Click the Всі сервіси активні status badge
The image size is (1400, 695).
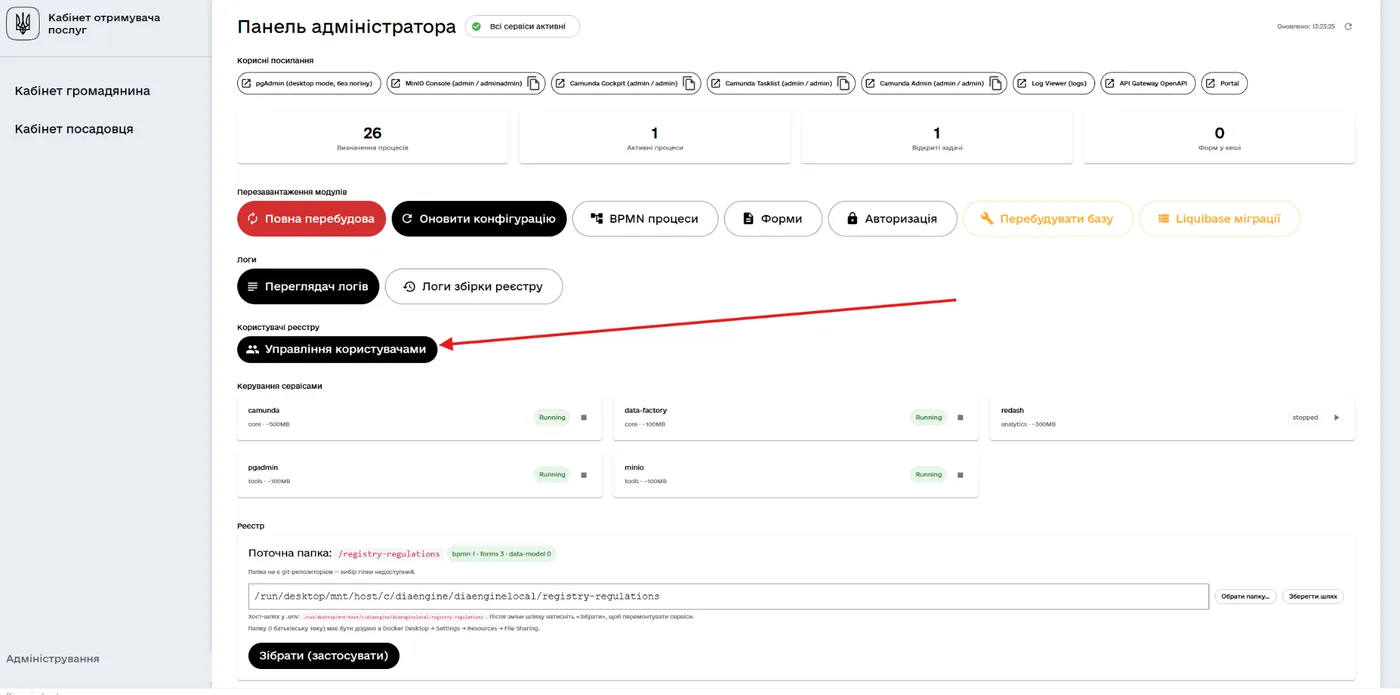pos(522,27)
